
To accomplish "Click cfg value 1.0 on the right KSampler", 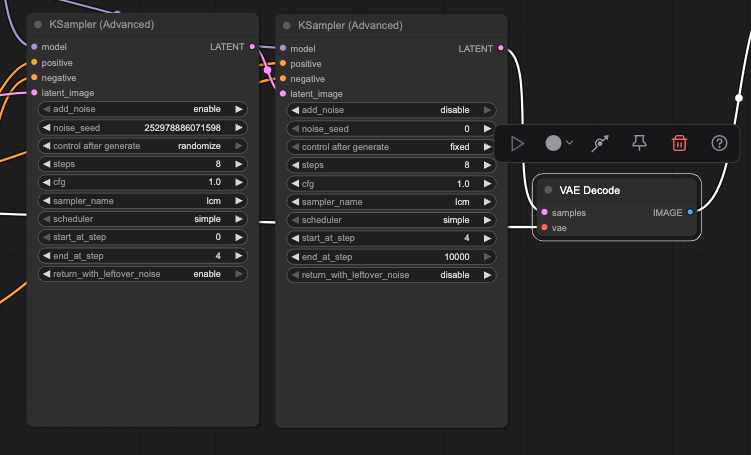I will [463, 183].
